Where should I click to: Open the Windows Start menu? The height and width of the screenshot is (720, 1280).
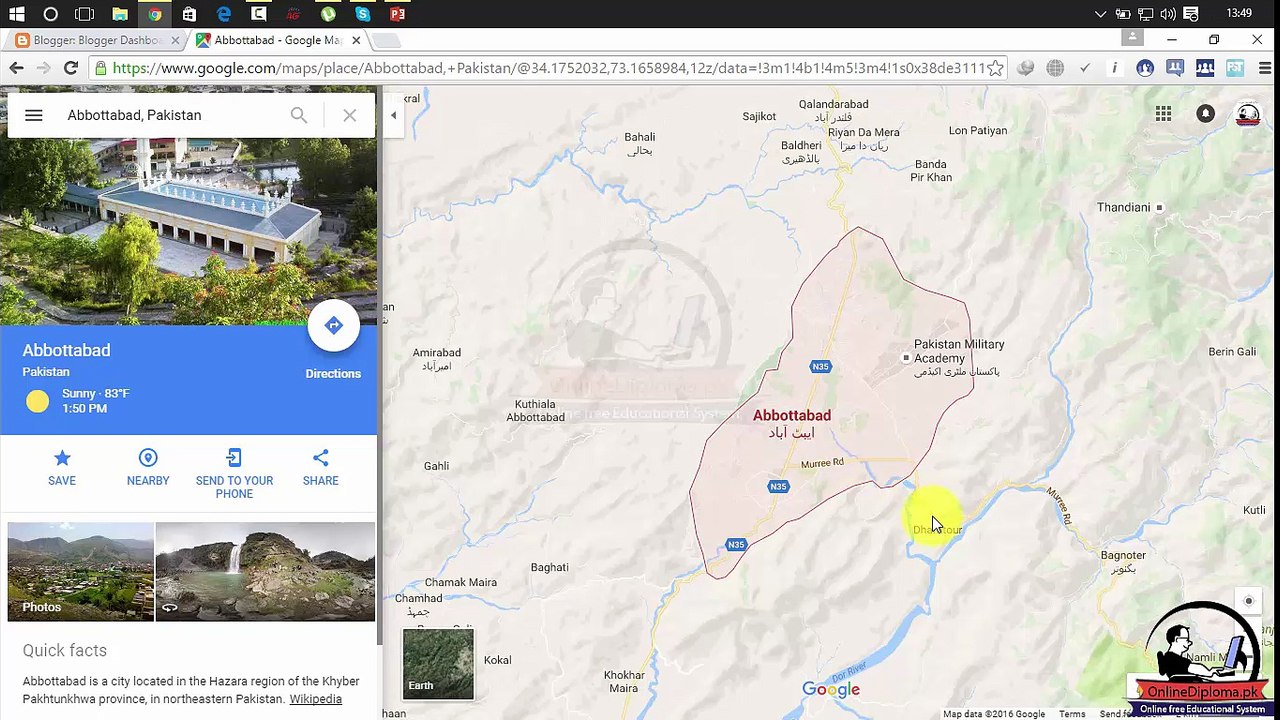[17, 14]
